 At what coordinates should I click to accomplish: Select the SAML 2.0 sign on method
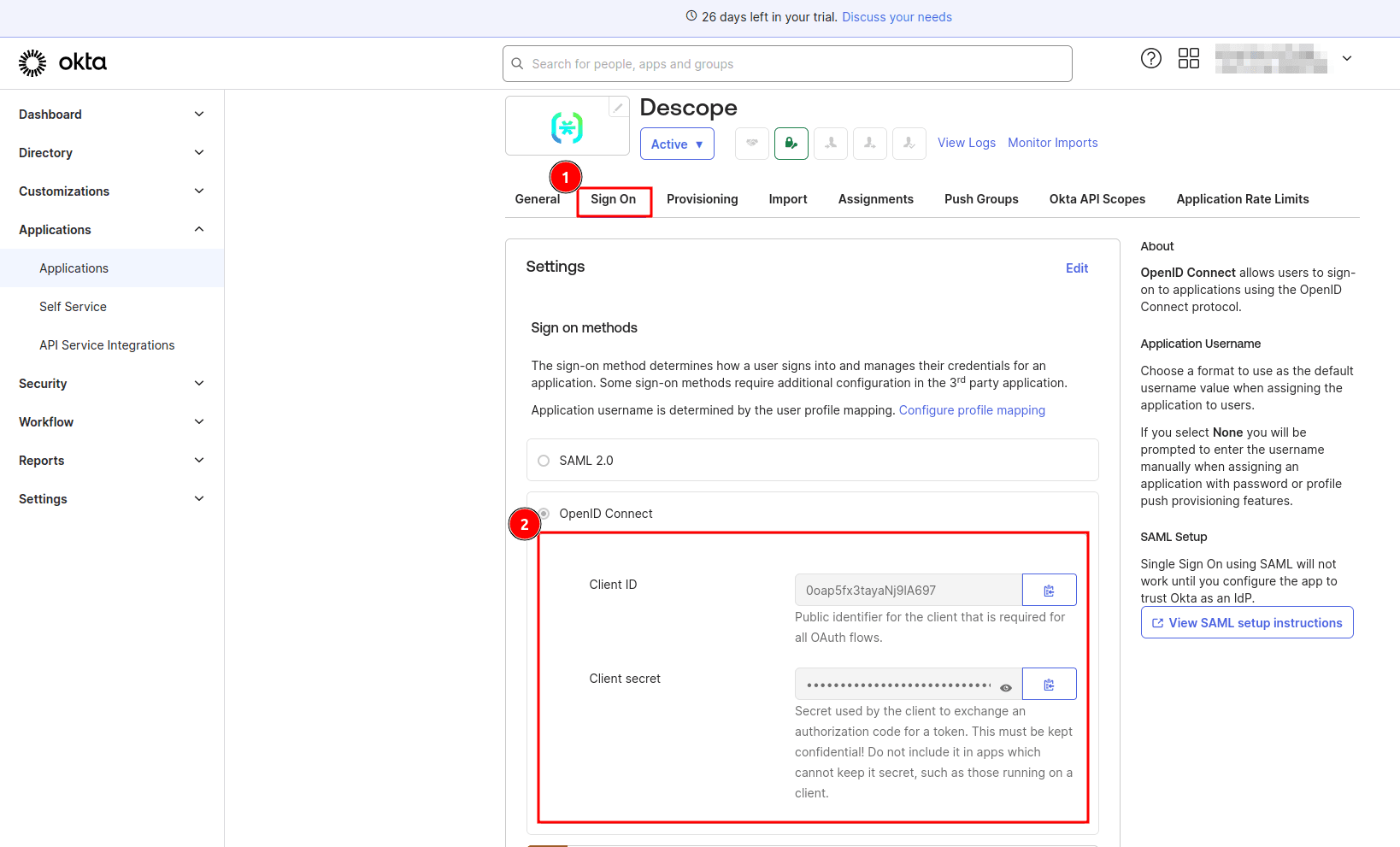(544, 460)
